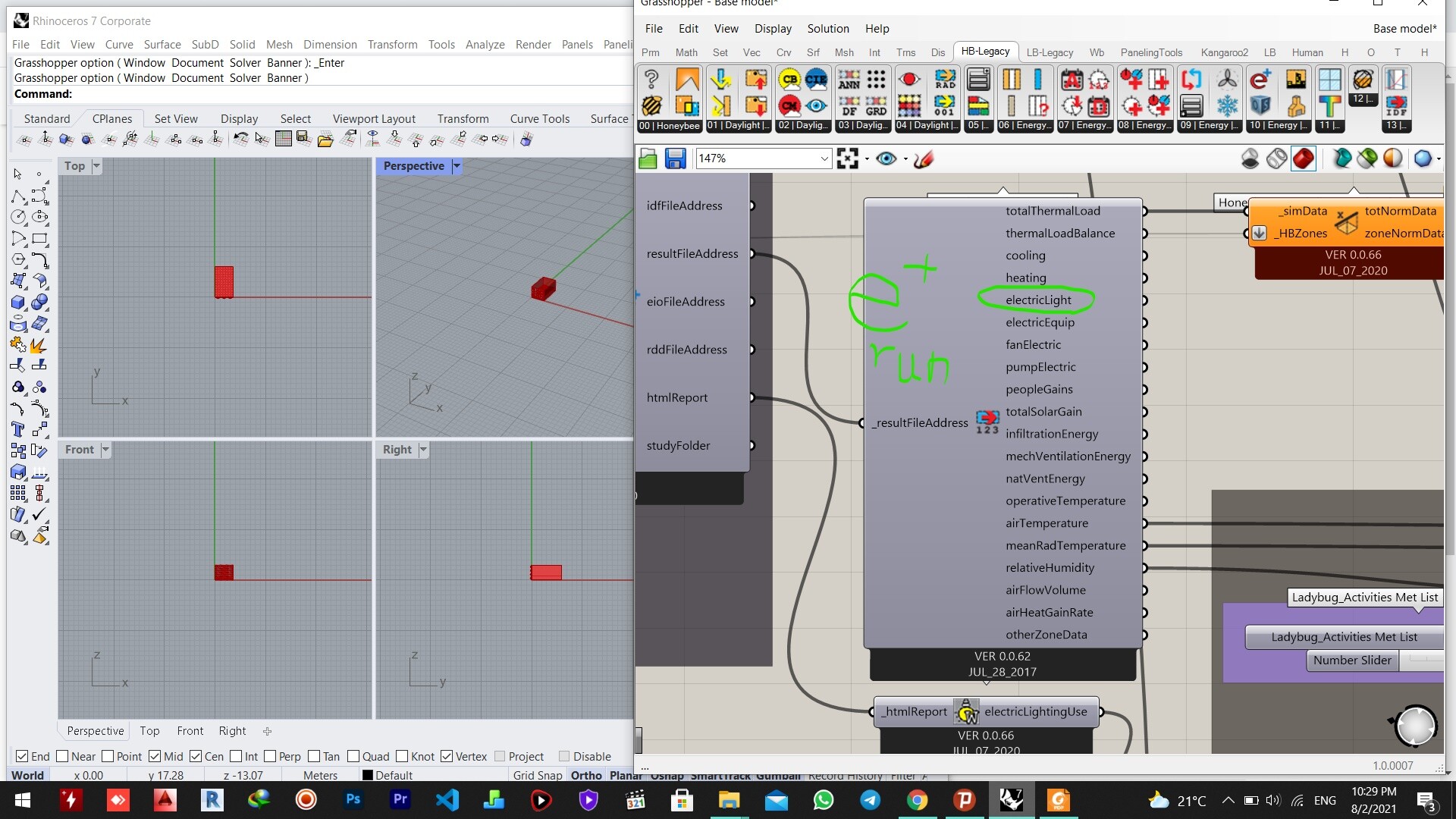
Task: Click the CPlane-to-object box icon in Rhino
Action: pyautogui.click(x=66, y=139)
